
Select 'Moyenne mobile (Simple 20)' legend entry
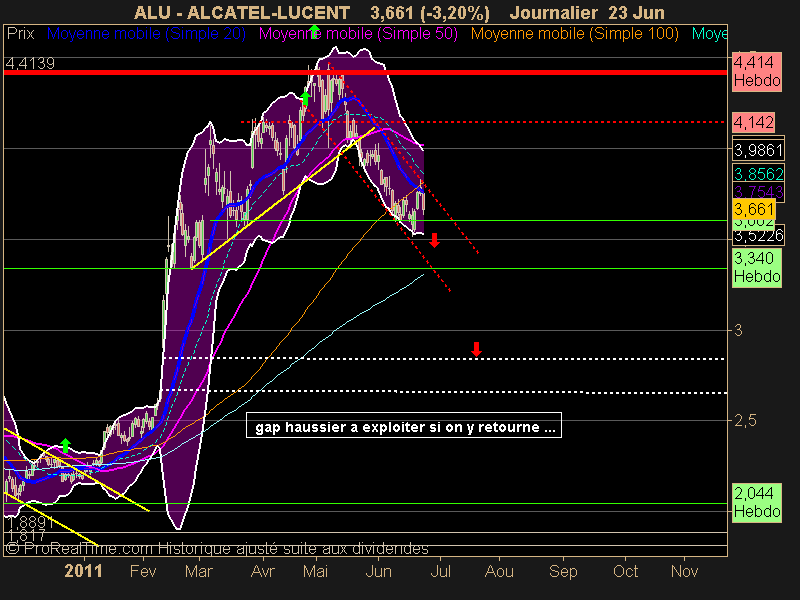click(146, 34)
